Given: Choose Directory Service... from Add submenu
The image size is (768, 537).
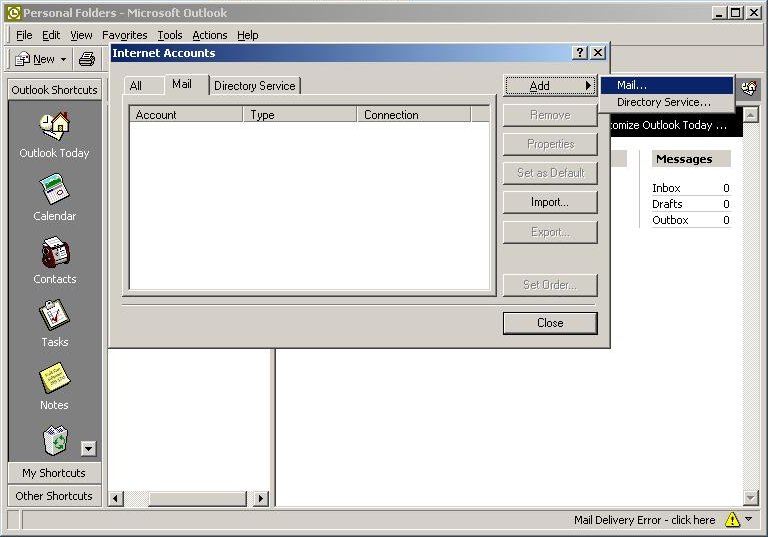Looking at the screenshot, I should tap(663, 102).
